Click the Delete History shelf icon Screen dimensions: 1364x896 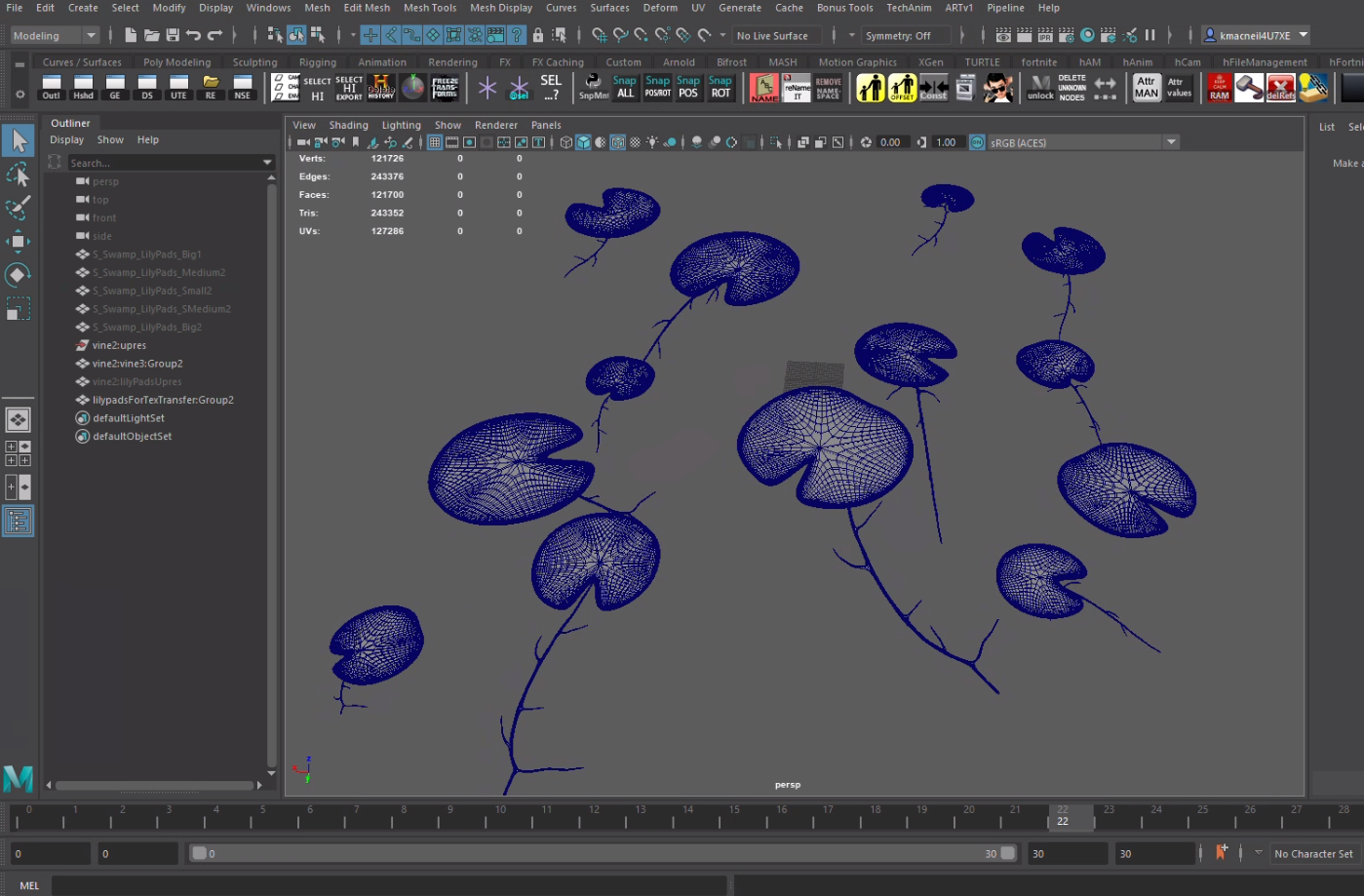click(380, 88)
